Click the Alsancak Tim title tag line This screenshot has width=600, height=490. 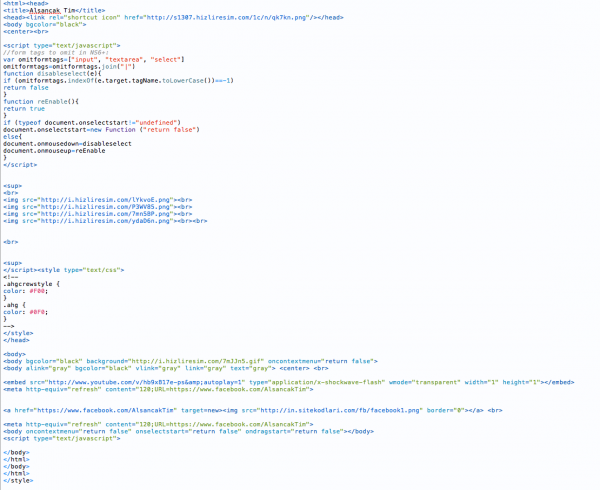[54, 10]
